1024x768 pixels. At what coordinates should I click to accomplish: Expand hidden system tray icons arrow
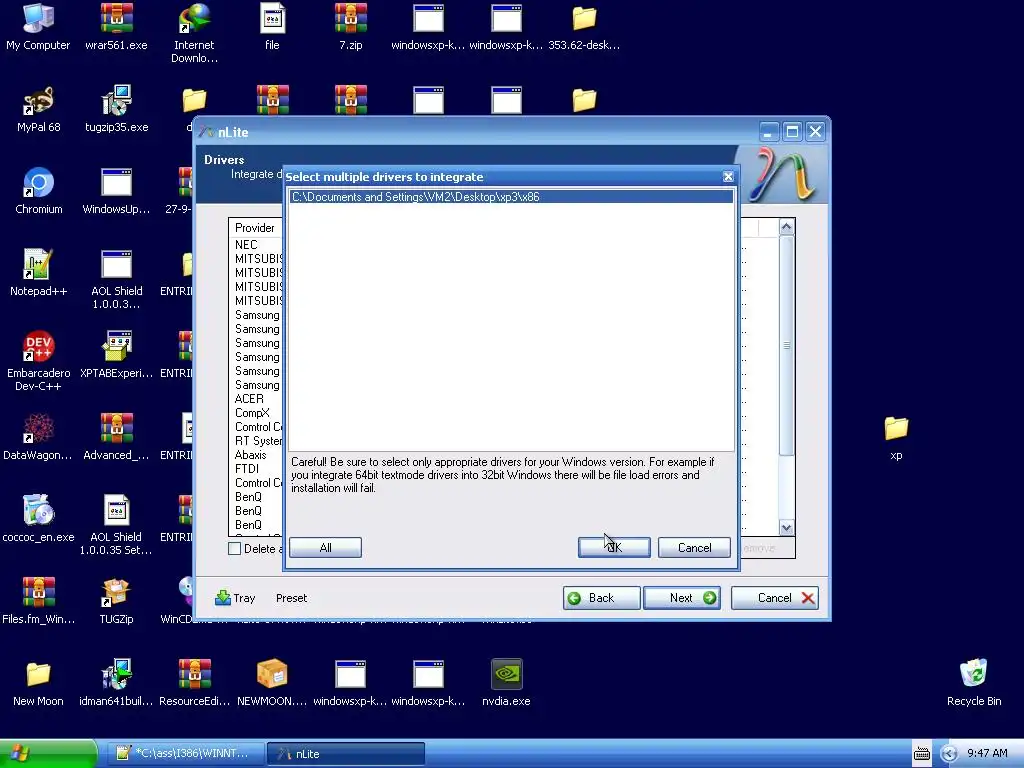948,754
